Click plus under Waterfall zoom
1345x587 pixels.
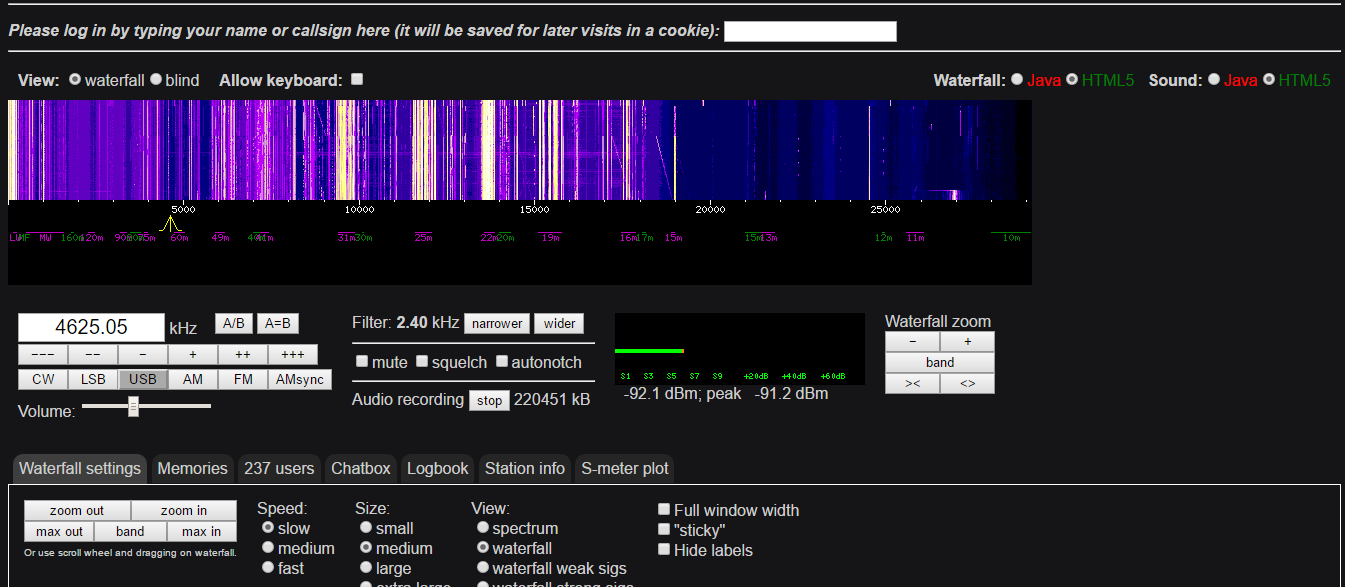pyautogui.click(x=967, y=342)
